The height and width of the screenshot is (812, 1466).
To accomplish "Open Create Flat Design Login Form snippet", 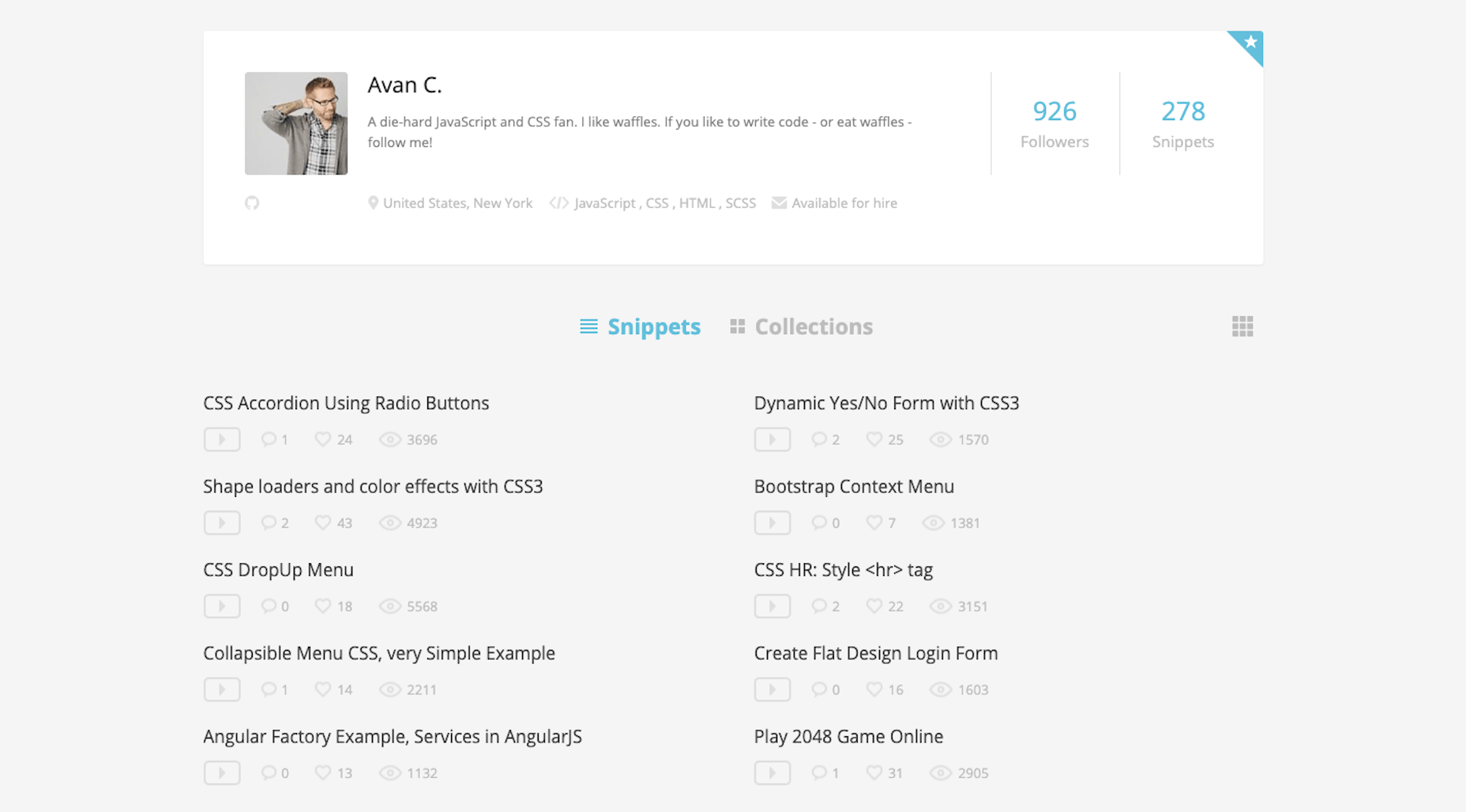I will pos(876,653).
